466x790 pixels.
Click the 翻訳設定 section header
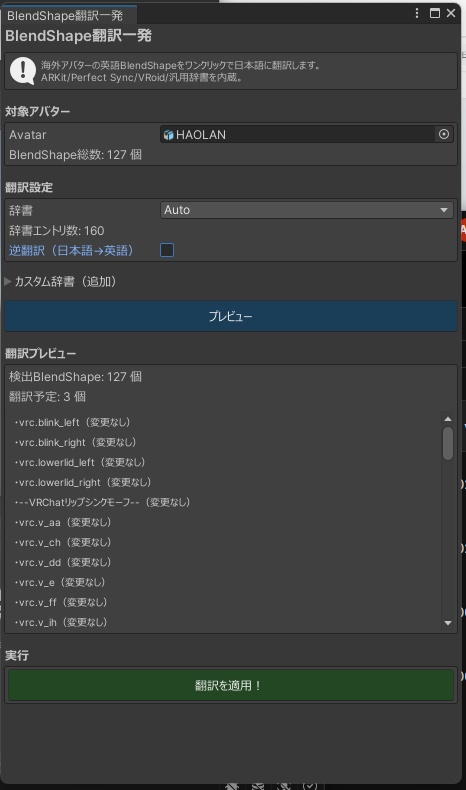(29, 187)
